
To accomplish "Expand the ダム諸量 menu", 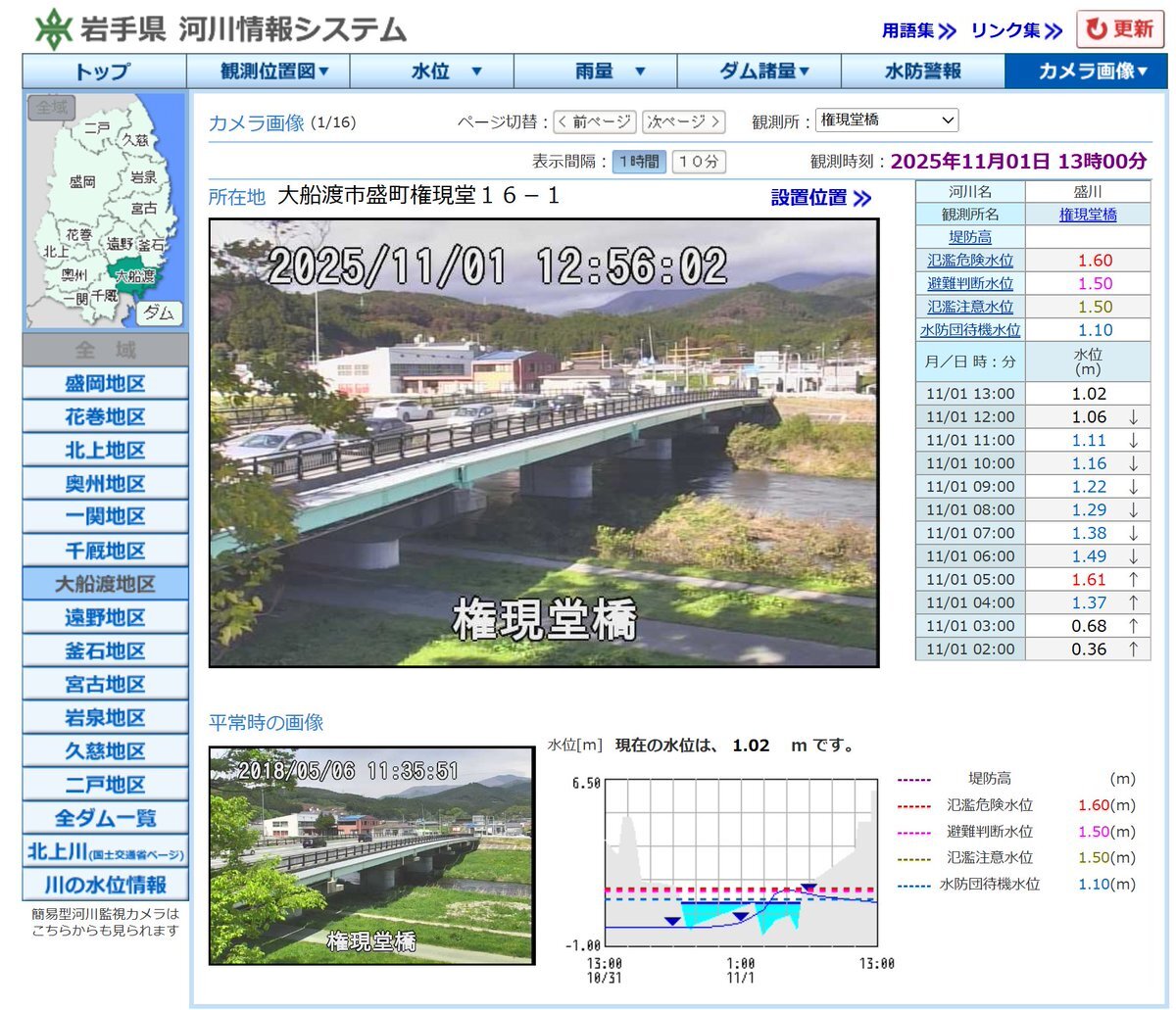I will click(x=759, y=72).
